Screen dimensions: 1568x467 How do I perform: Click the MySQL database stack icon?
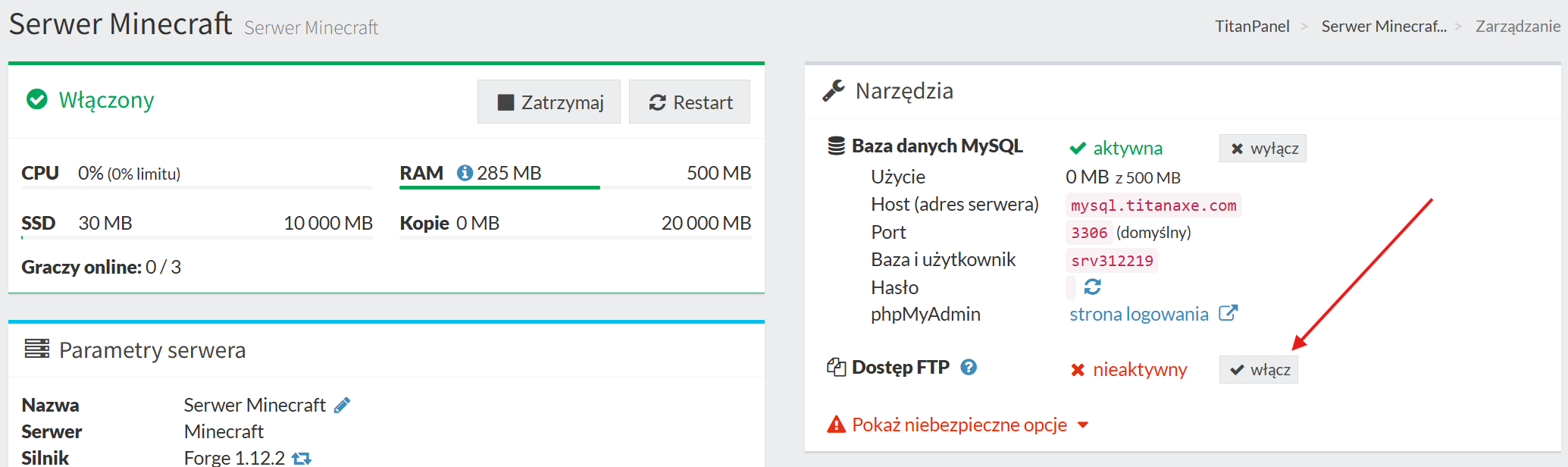836,146
